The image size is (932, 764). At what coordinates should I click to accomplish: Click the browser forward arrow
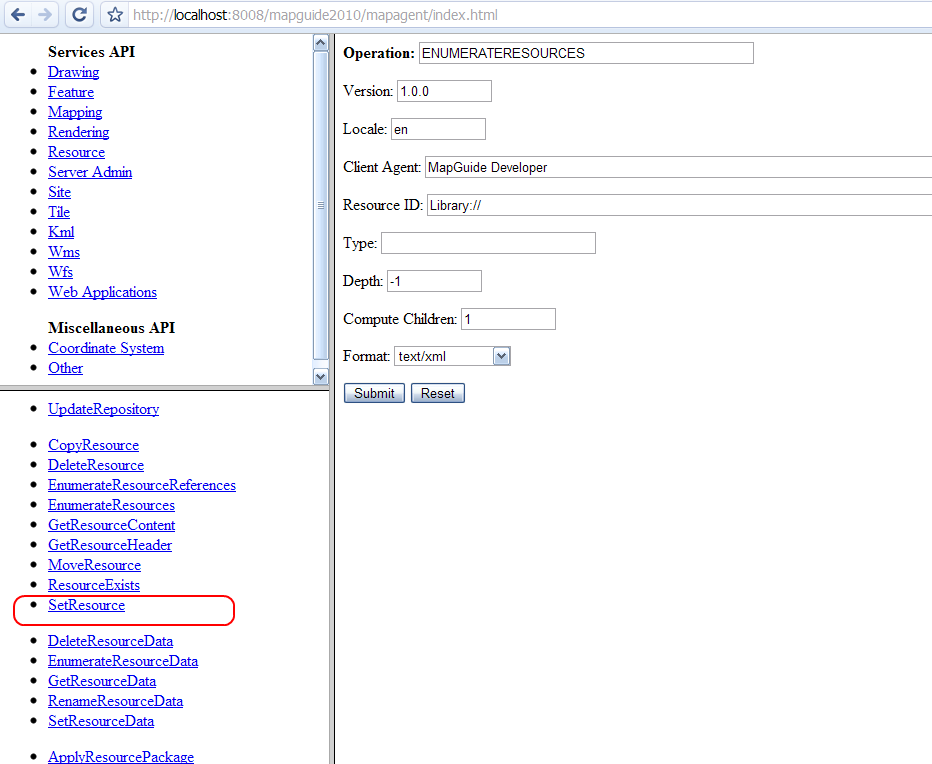(x=45, y=15)
